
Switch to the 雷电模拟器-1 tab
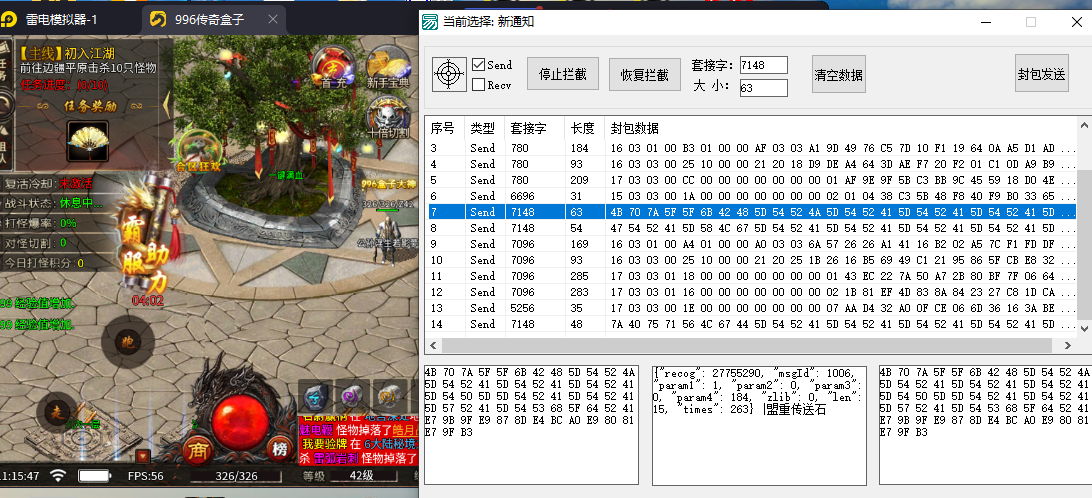pos(67,19)
